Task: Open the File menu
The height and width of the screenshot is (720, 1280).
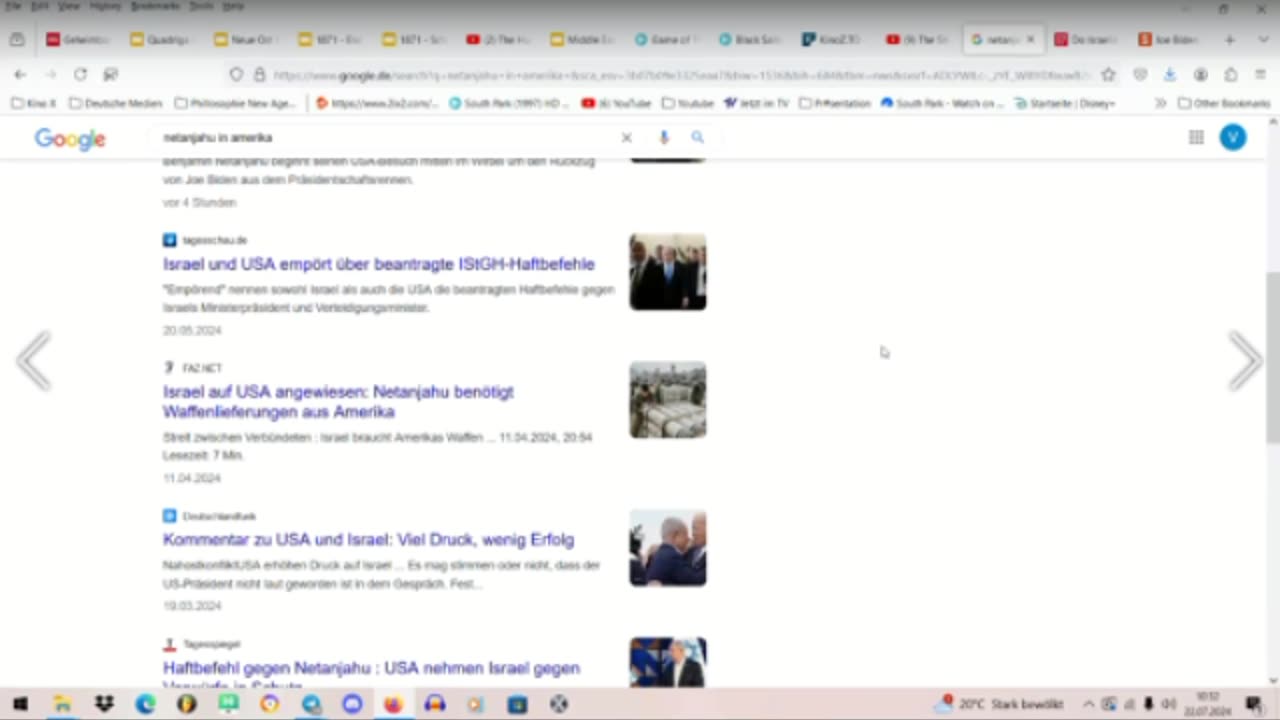Action: click(13, 6)
